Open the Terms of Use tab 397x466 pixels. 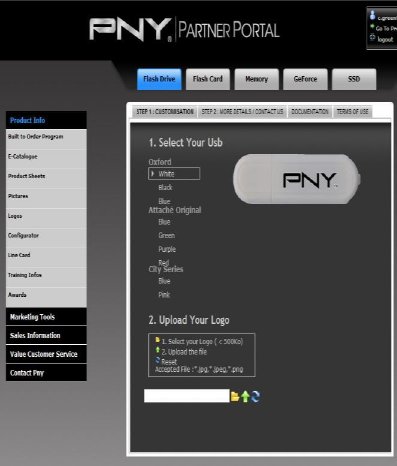click(x=352, y=112)
